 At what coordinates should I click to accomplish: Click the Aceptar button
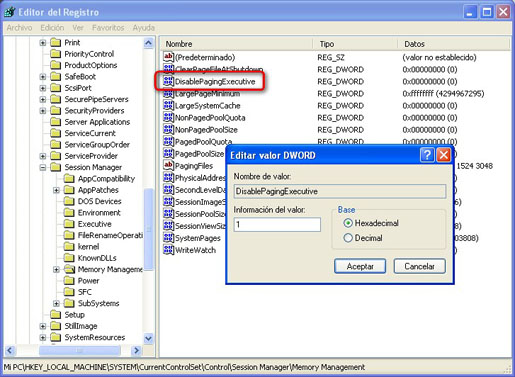360,266
